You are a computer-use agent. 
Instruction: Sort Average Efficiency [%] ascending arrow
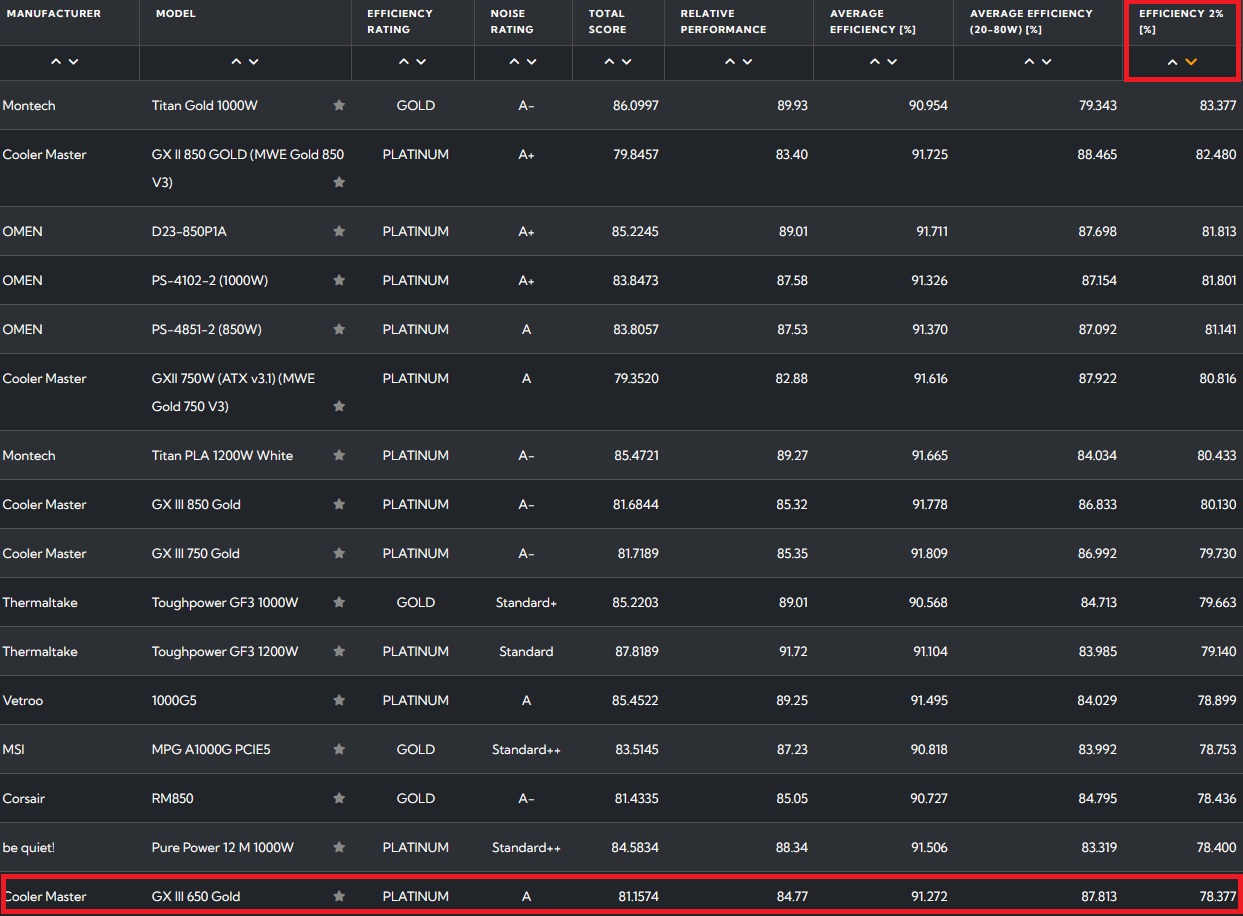(x=875, y=62)
